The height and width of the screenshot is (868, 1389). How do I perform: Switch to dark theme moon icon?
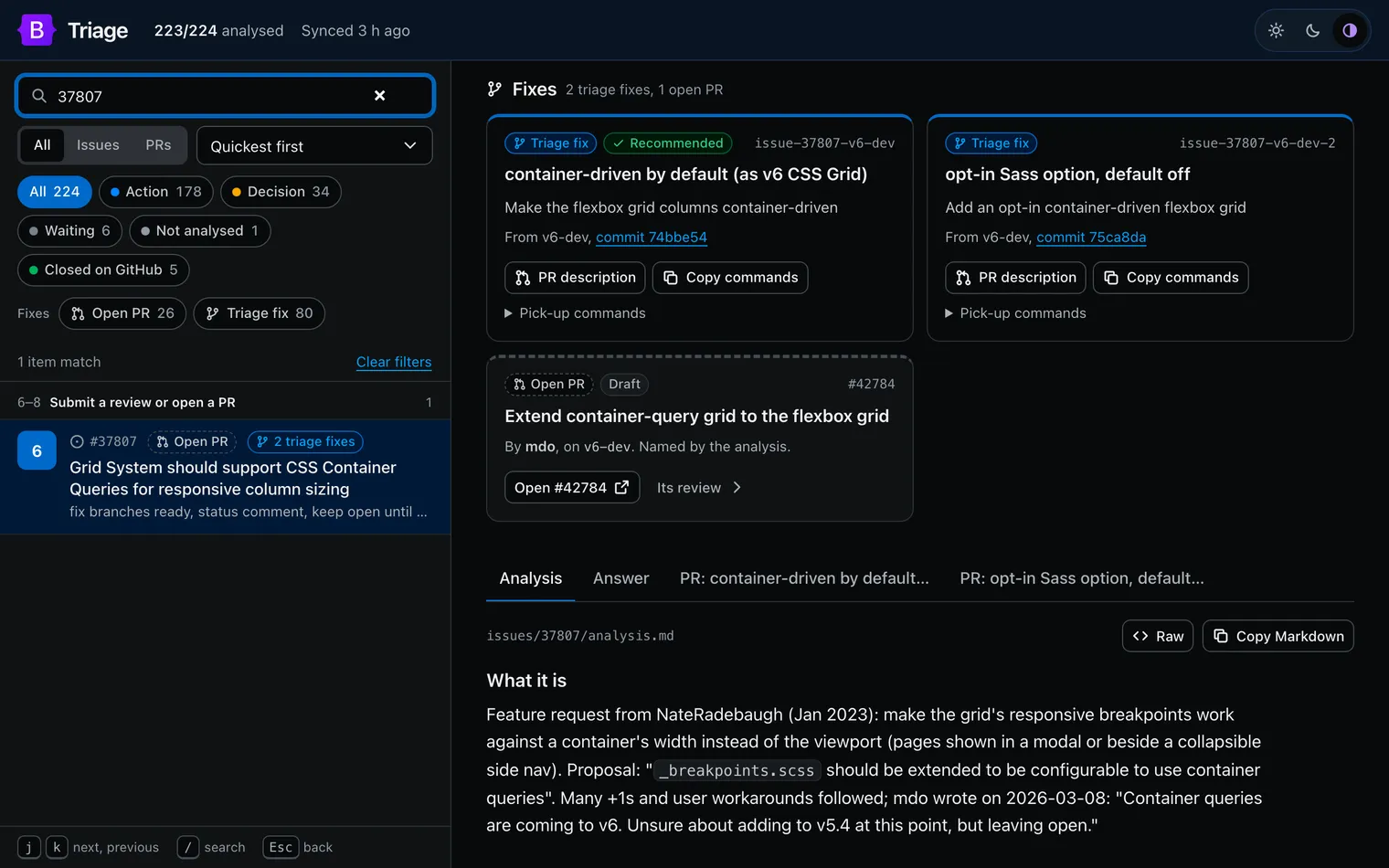click(1313, 30)
